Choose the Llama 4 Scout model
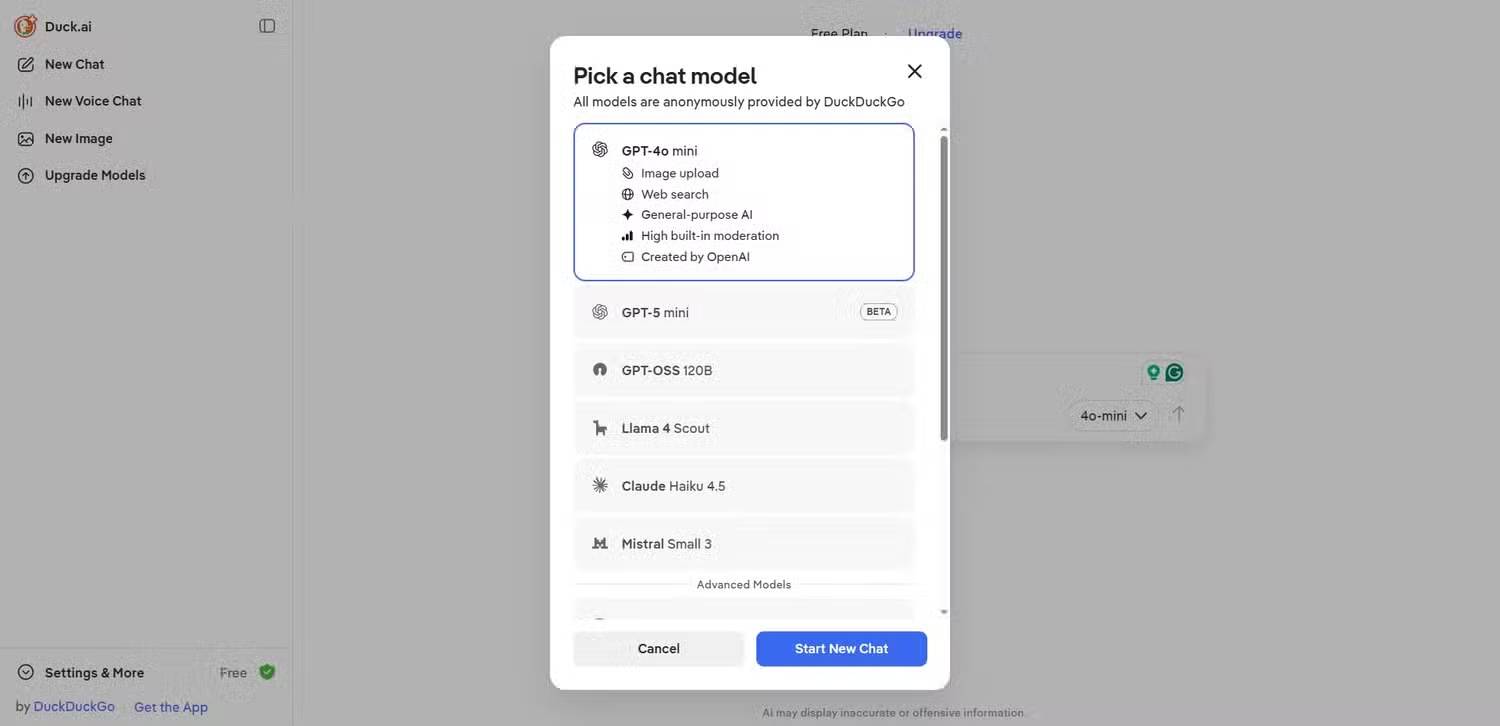 tap(743, 428)
